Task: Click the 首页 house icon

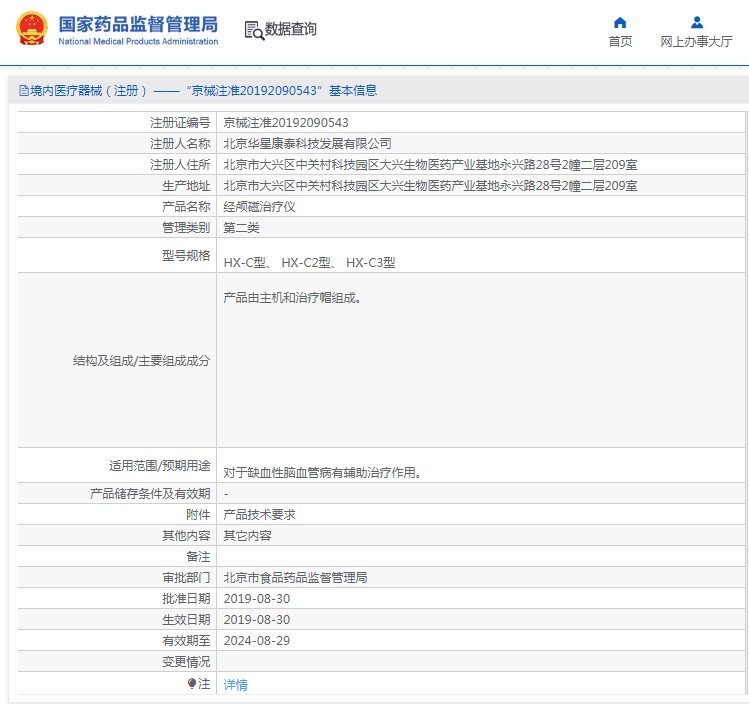Action: coord(620,22)
